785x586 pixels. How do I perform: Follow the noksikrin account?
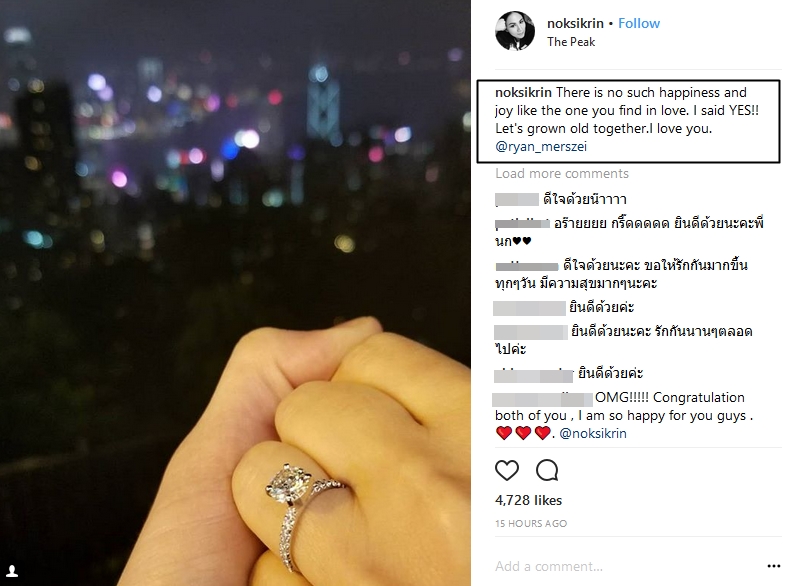(639, 23)
